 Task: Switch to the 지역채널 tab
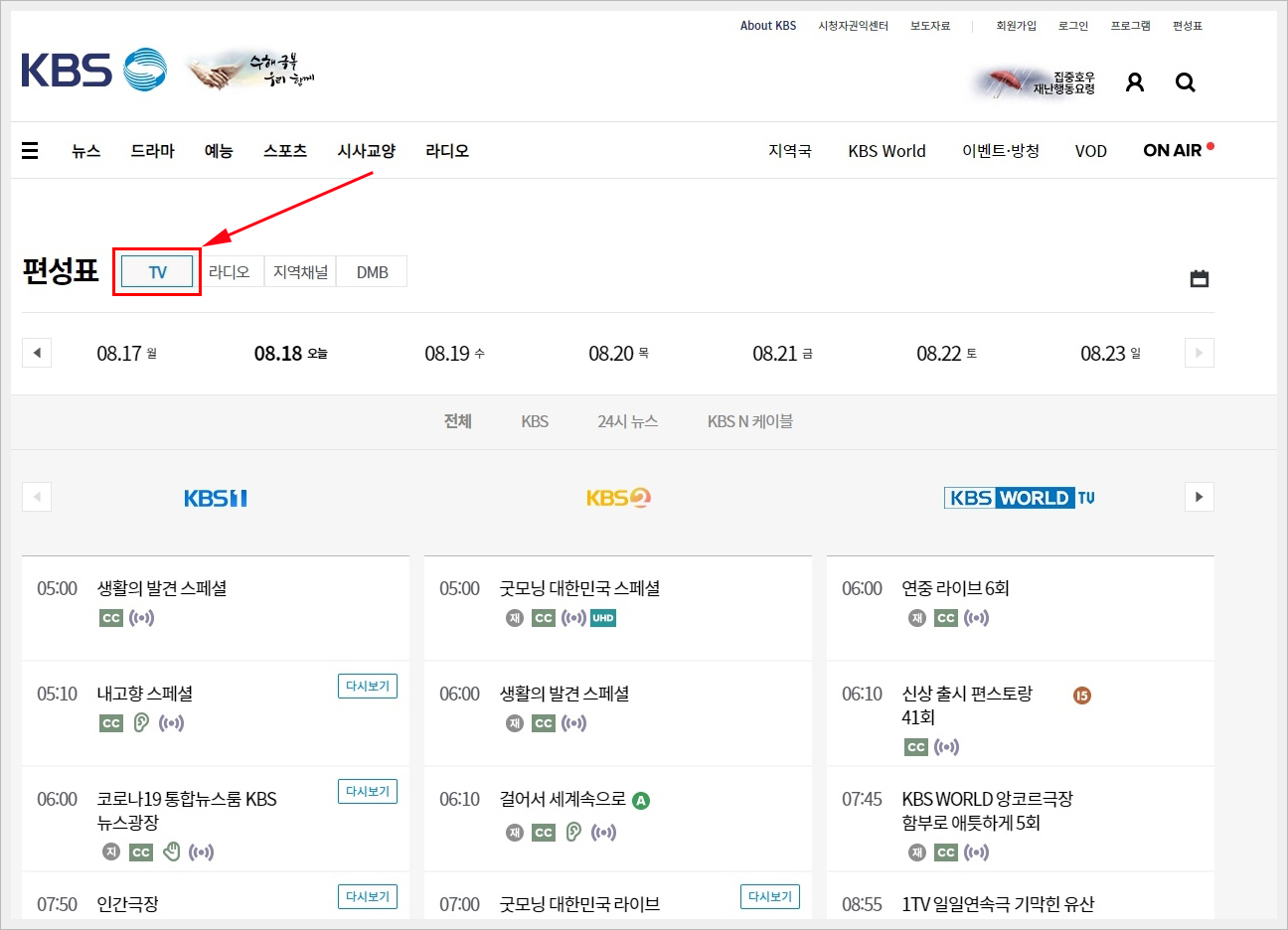pos(300,272)
